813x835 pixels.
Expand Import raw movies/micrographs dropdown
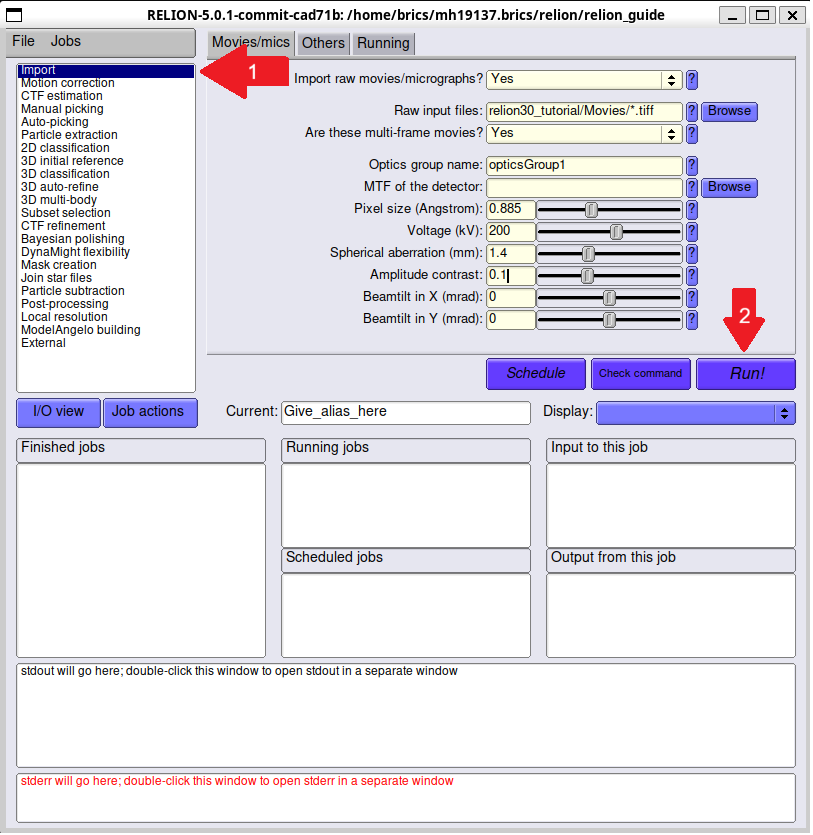click(671, 80)
